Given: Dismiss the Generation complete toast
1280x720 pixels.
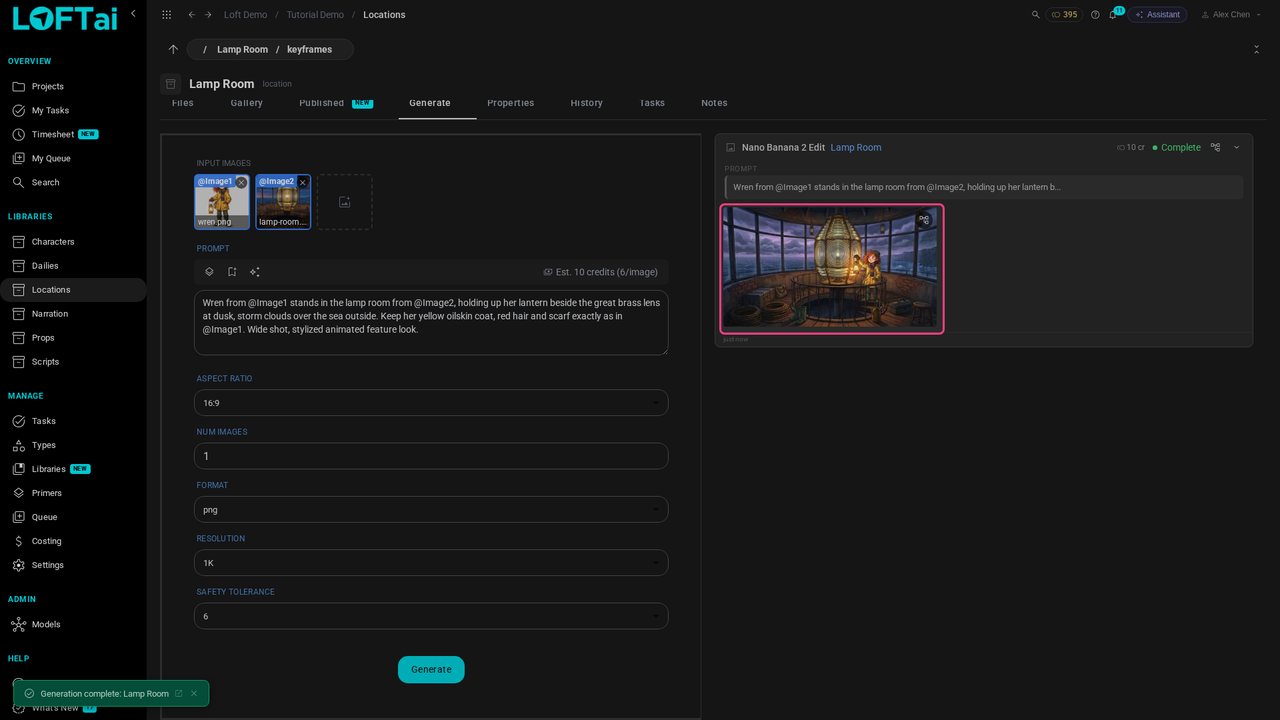Looking at the screenshot, I should click(194, 694).
